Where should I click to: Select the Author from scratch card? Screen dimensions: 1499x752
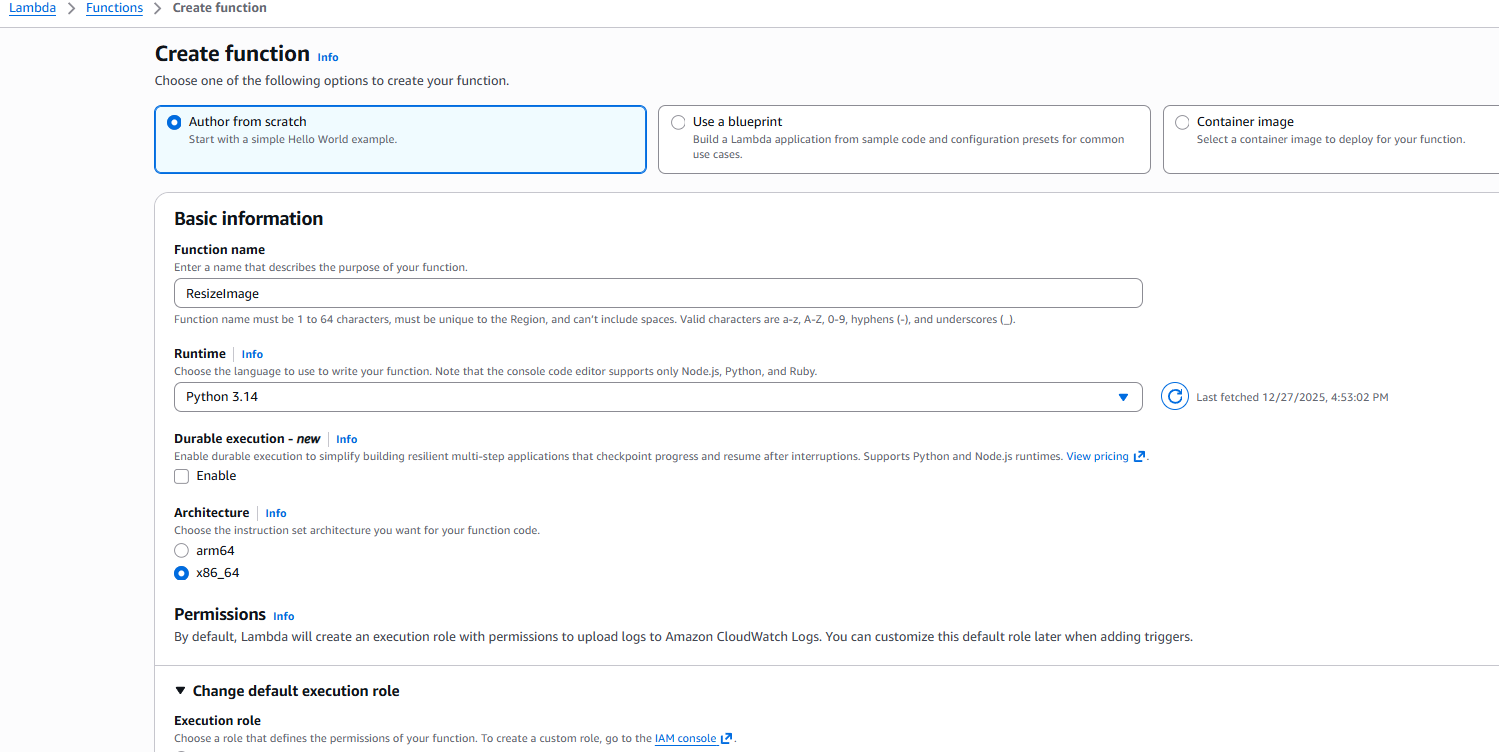pyautogui.click(x=400, y=139)
